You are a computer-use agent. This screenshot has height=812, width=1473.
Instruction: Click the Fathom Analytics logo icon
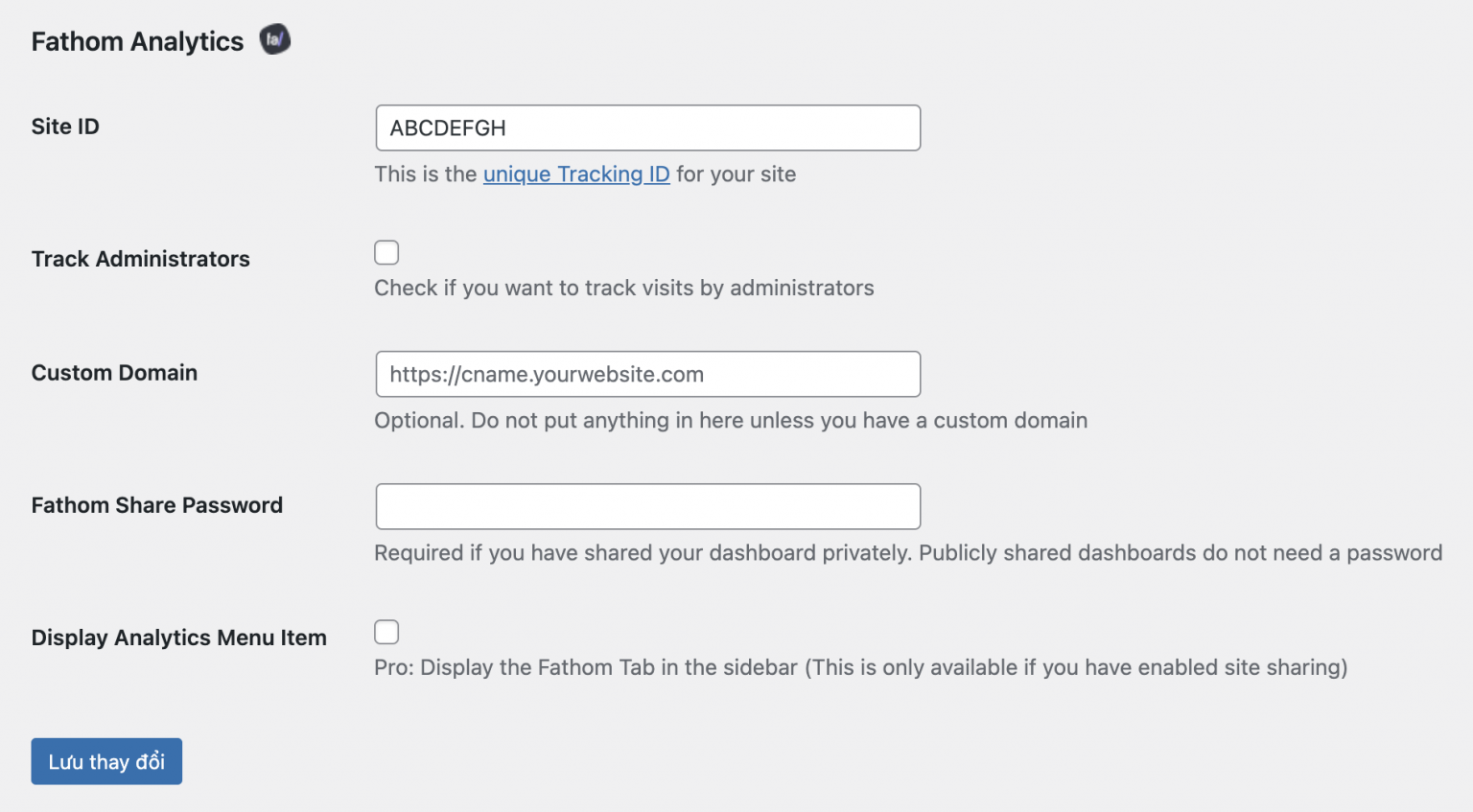click(274, 39)
